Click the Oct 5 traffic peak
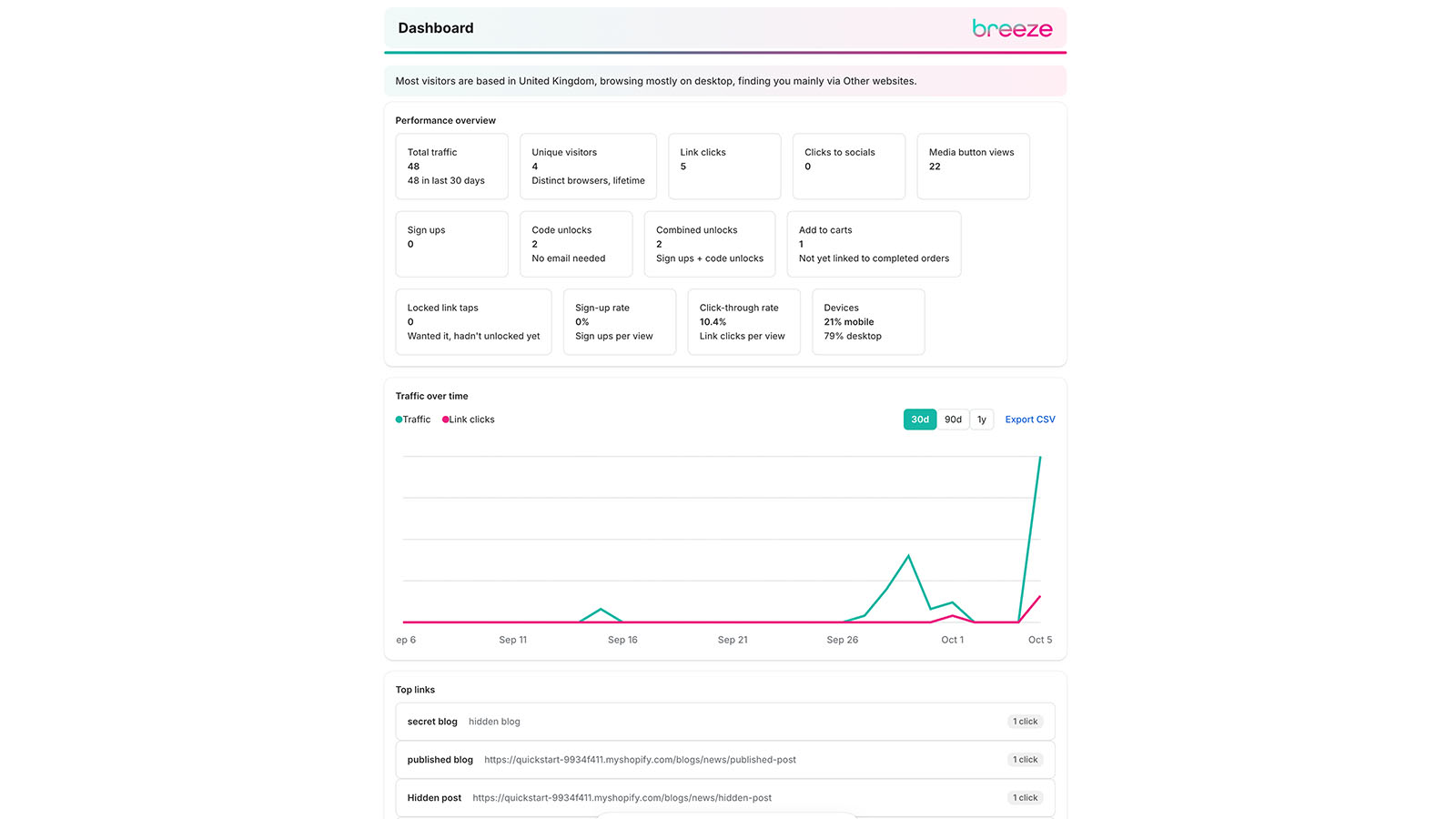Screen dimensions: 1456x819 (1040, 457)
